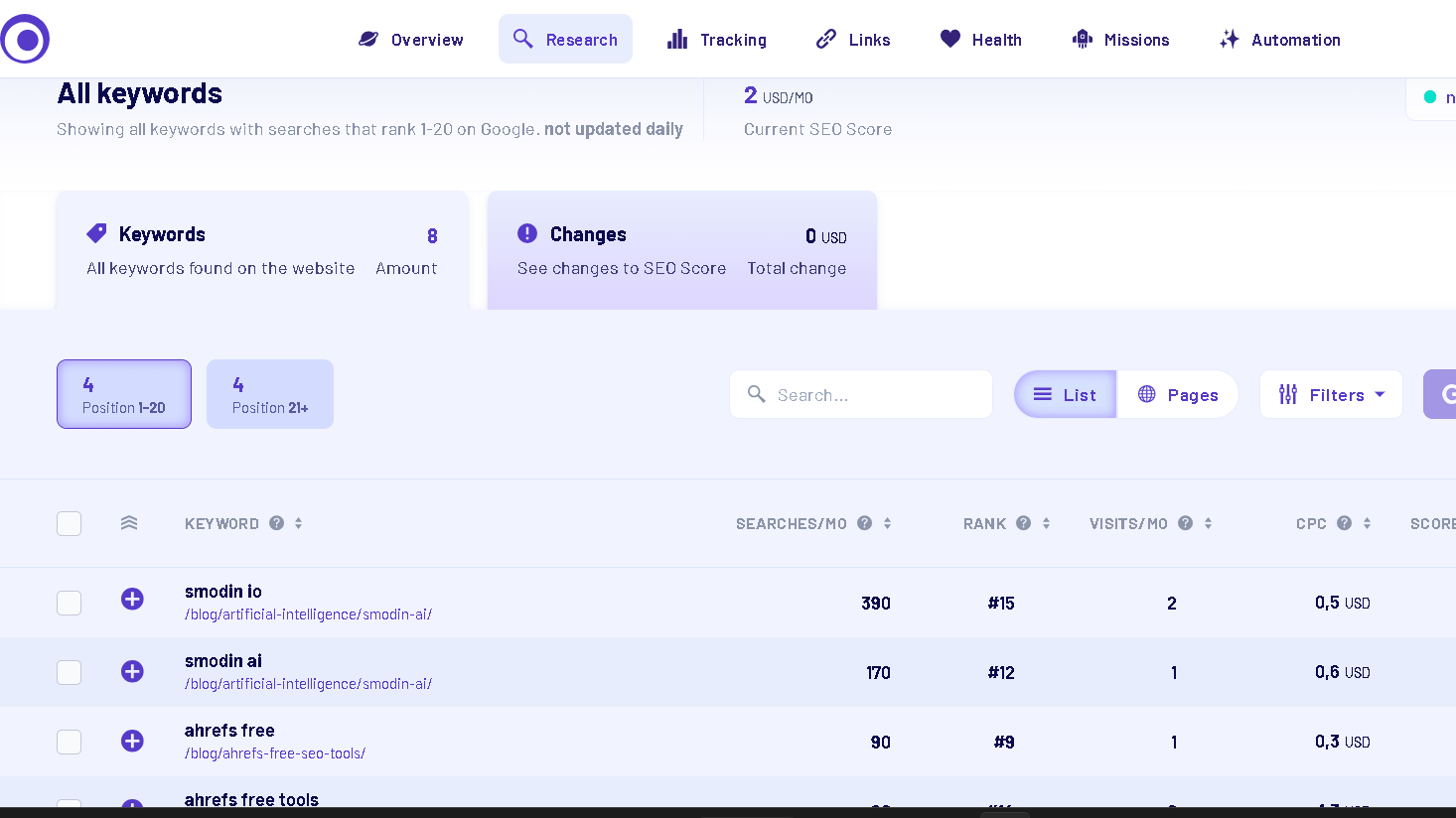Viewport: 1456px width, 818px height.
Task: Click the globe icon on Pages button
Action: tap(1146, 394)
